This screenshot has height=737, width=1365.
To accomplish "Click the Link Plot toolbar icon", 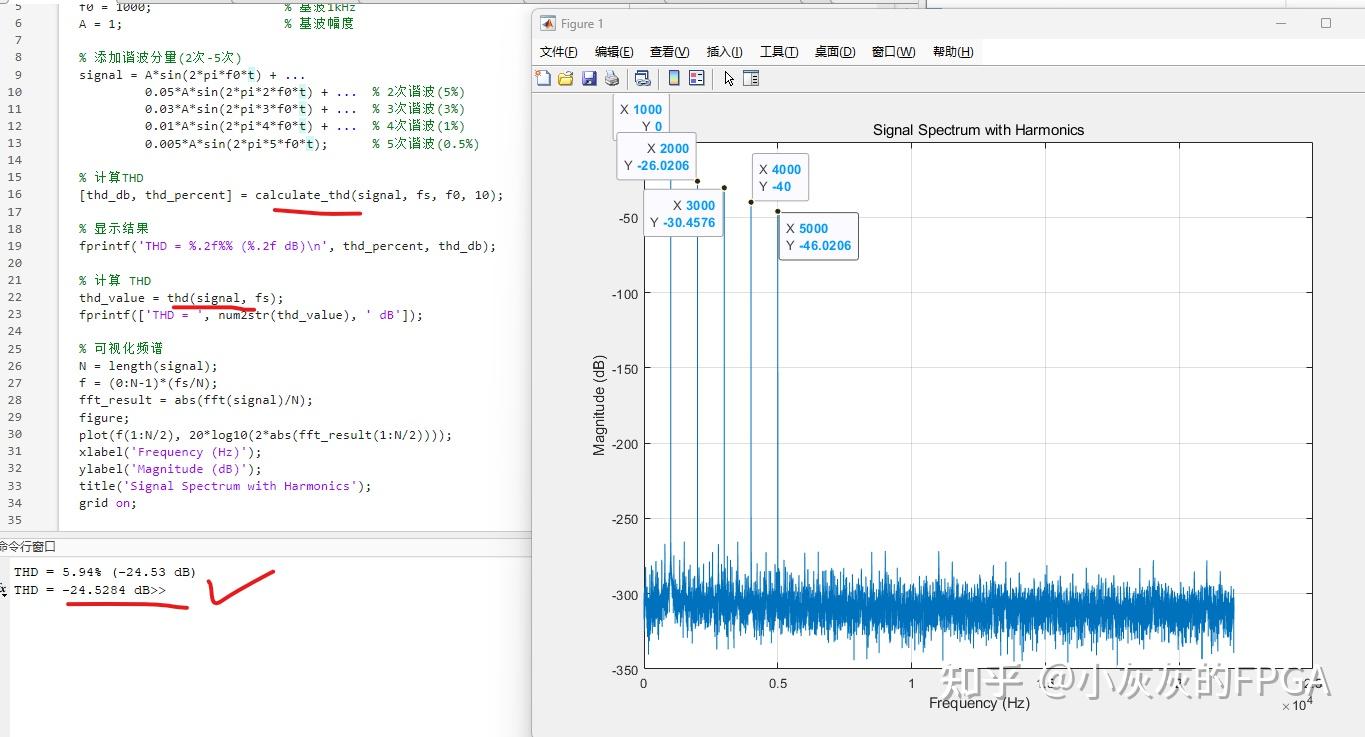I will click(643, 78).
